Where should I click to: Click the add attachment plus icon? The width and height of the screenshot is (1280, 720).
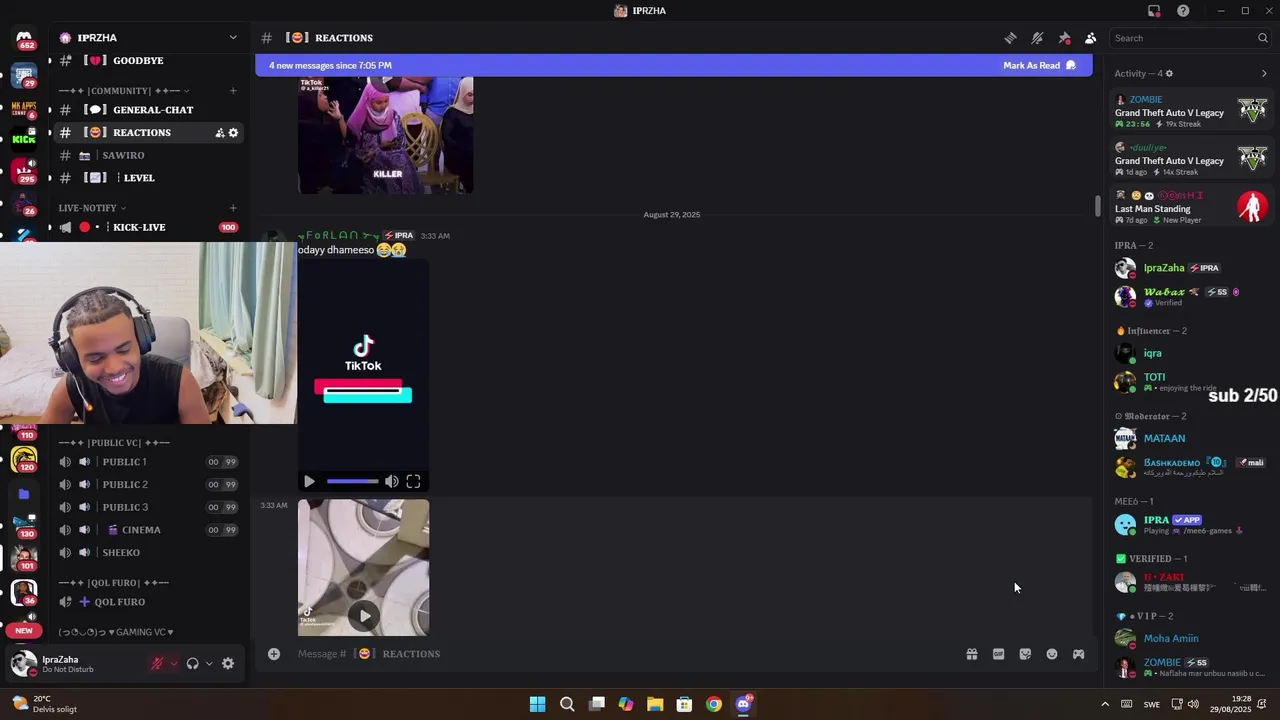273,654
